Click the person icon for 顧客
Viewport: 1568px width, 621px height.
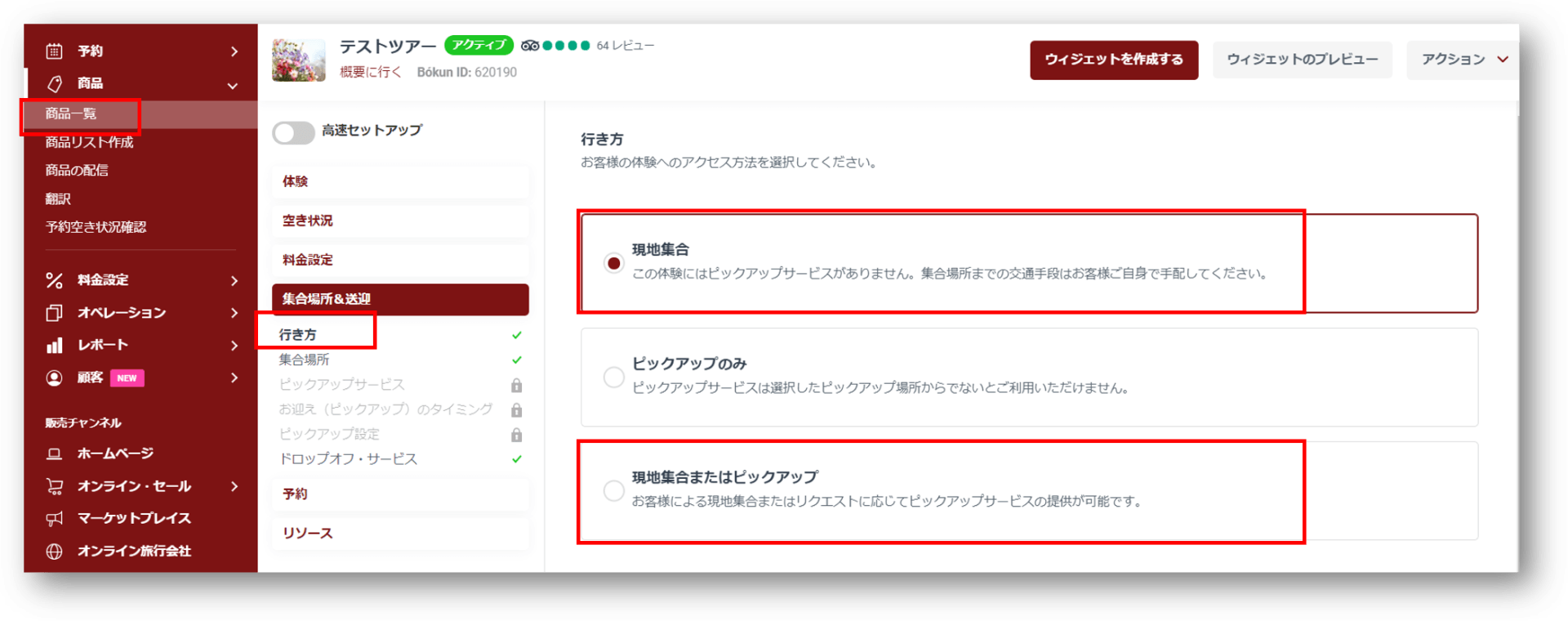54,378
